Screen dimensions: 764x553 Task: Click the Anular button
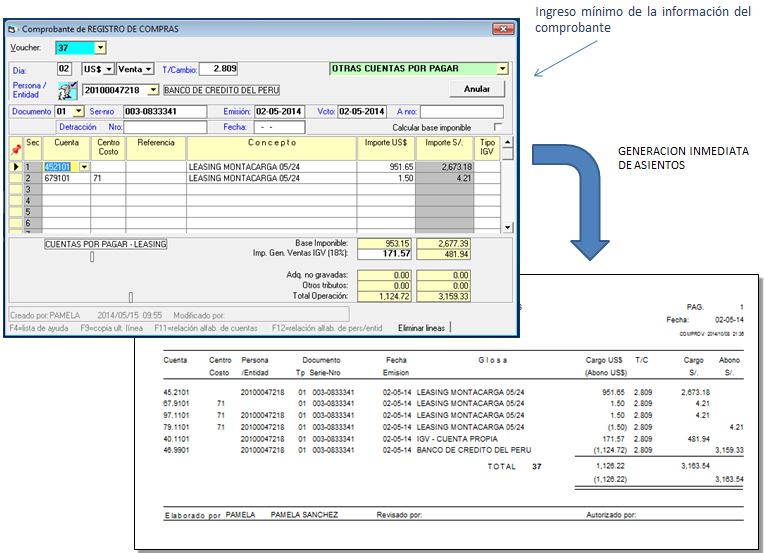[x=477, y=89]
